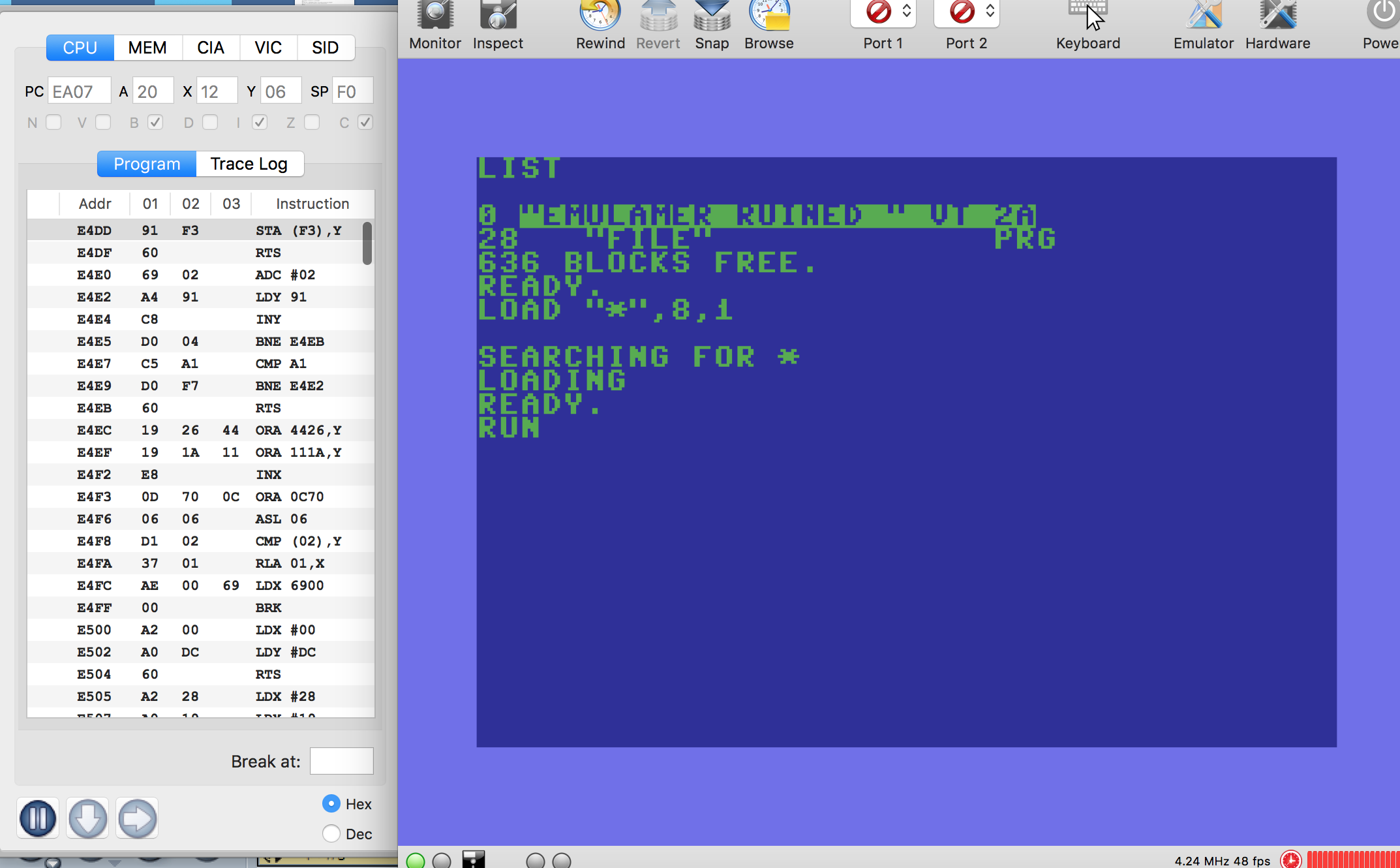Screen dimensions: 1400x868
Task: Click the SP register field
Action: [x=352, y=91]
